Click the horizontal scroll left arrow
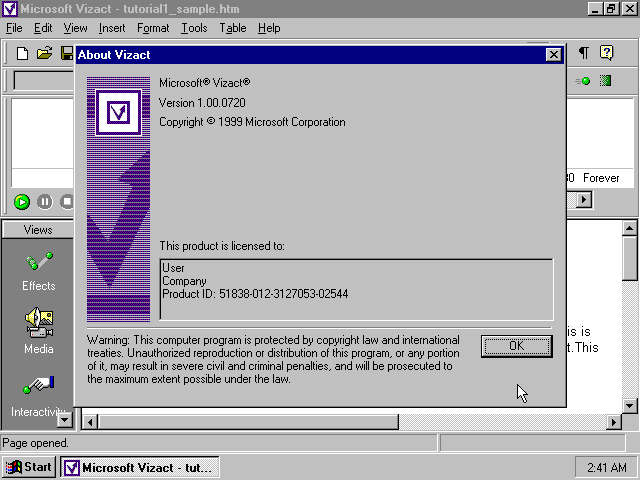 point(89,422)
